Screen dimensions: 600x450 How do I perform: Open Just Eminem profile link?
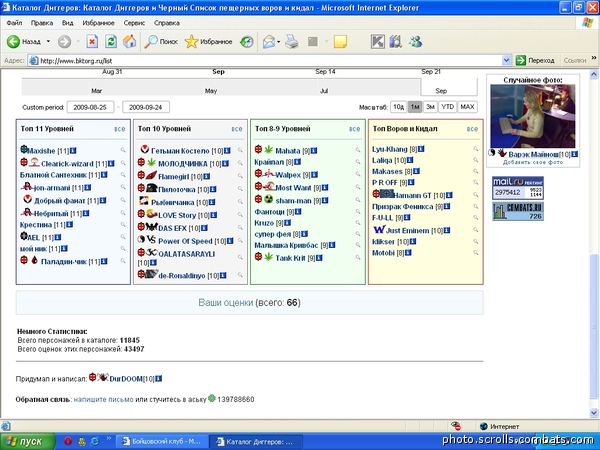407,231
